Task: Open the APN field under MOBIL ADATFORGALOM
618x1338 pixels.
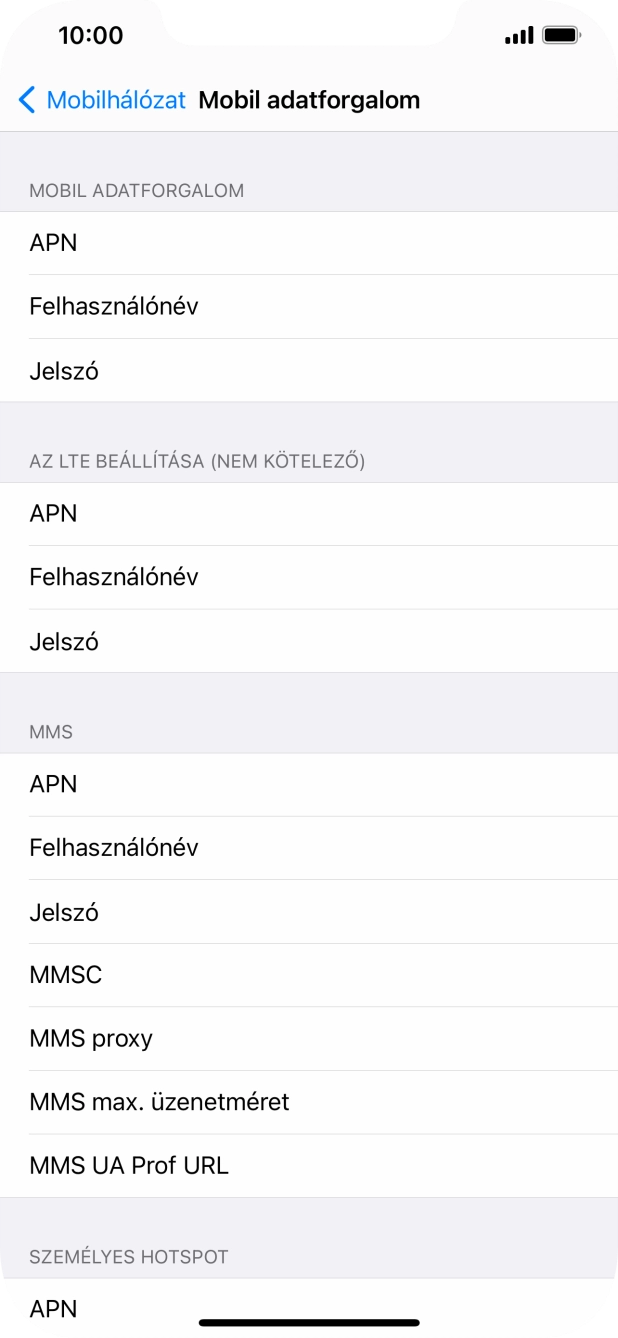Action: coord(309,243)
